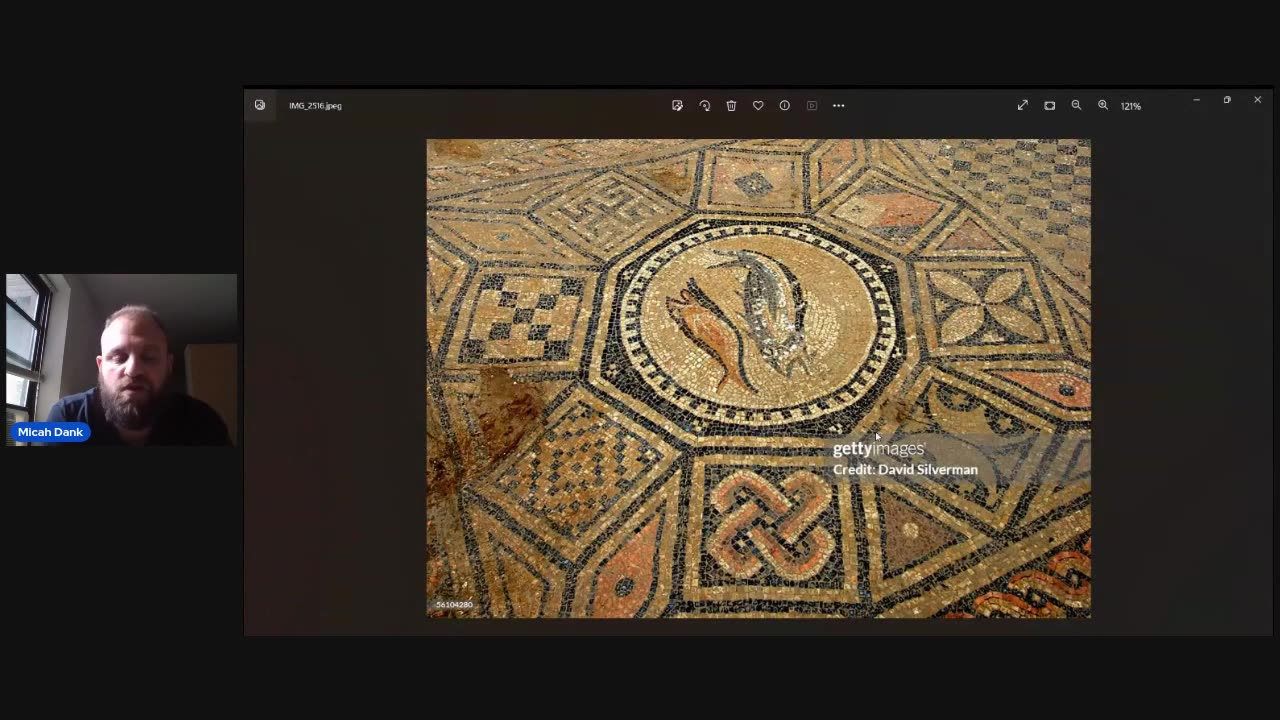Zoom in using the plus magnifier

(x=1103, y=105)
